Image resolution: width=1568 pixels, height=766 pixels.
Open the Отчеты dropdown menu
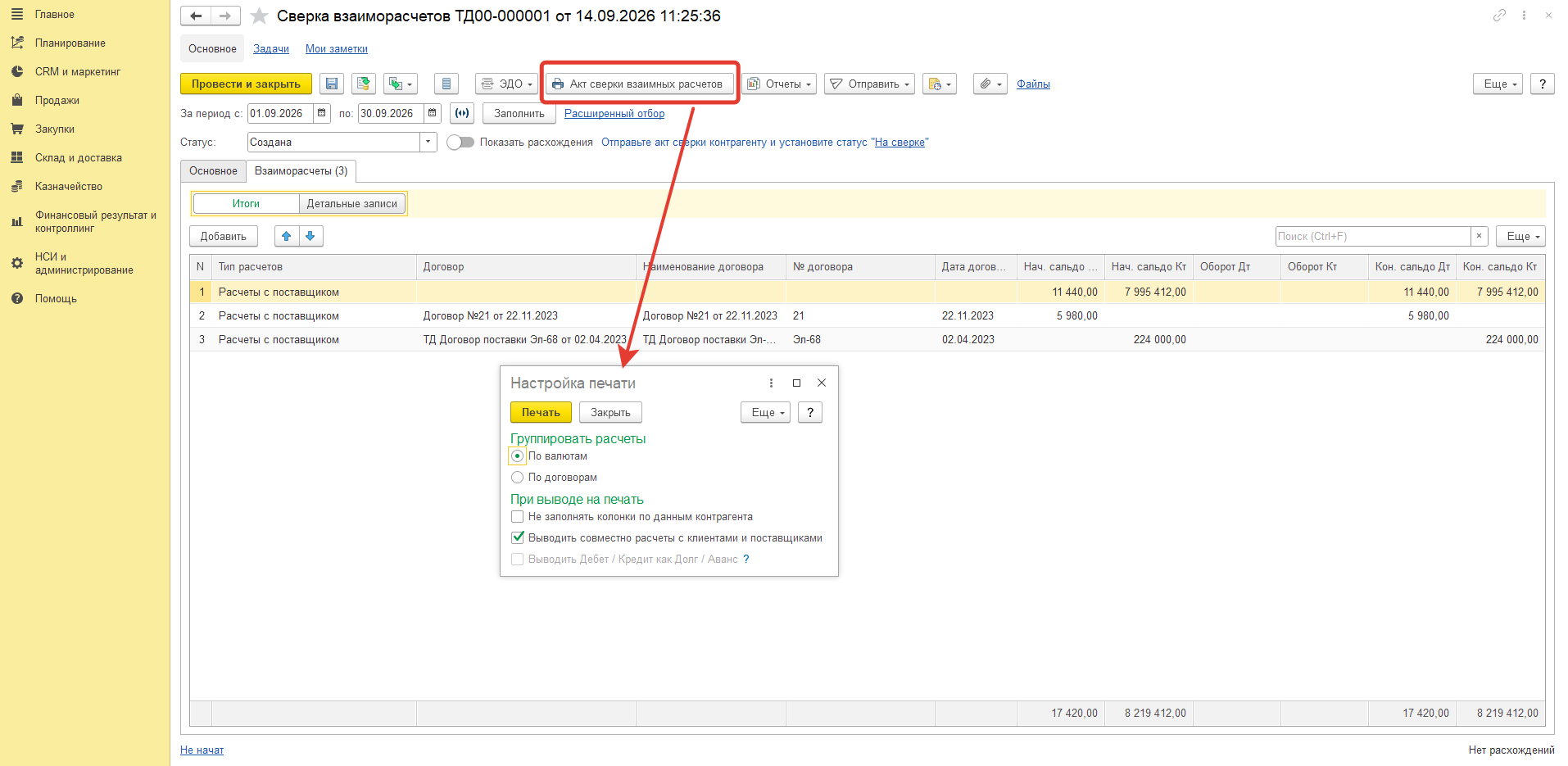(779, 84)
